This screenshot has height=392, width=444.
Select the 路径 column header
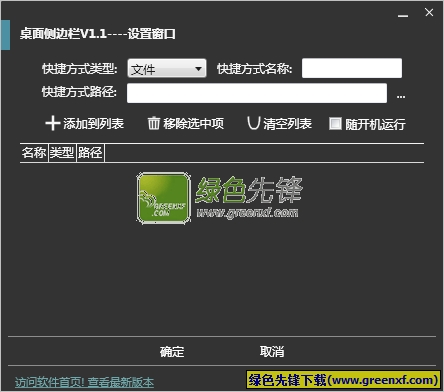(x=90, y=153)
